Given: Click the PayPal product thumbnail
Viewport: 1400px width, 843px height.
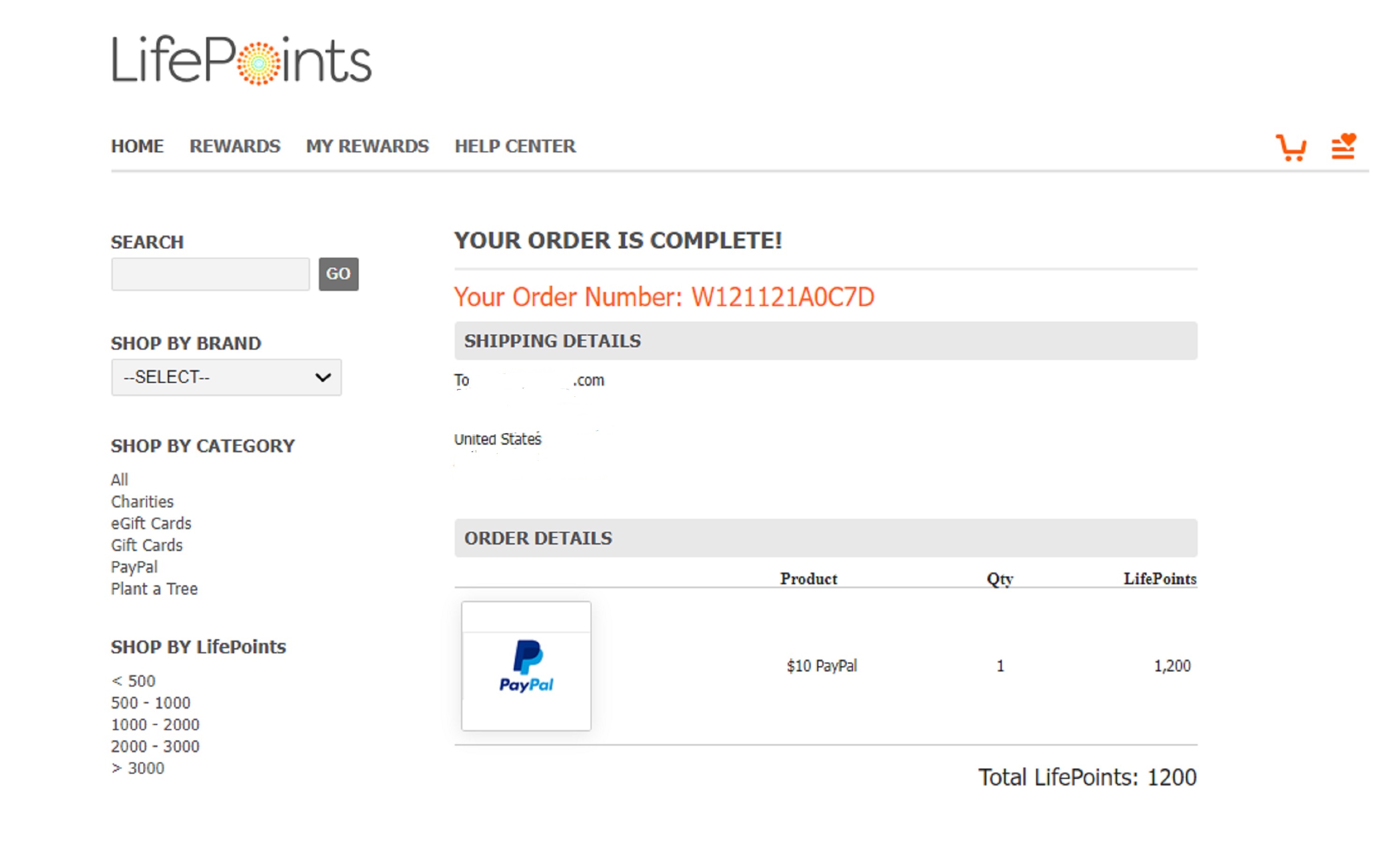Looking at the screenshot, I should [x=526, y=665].
